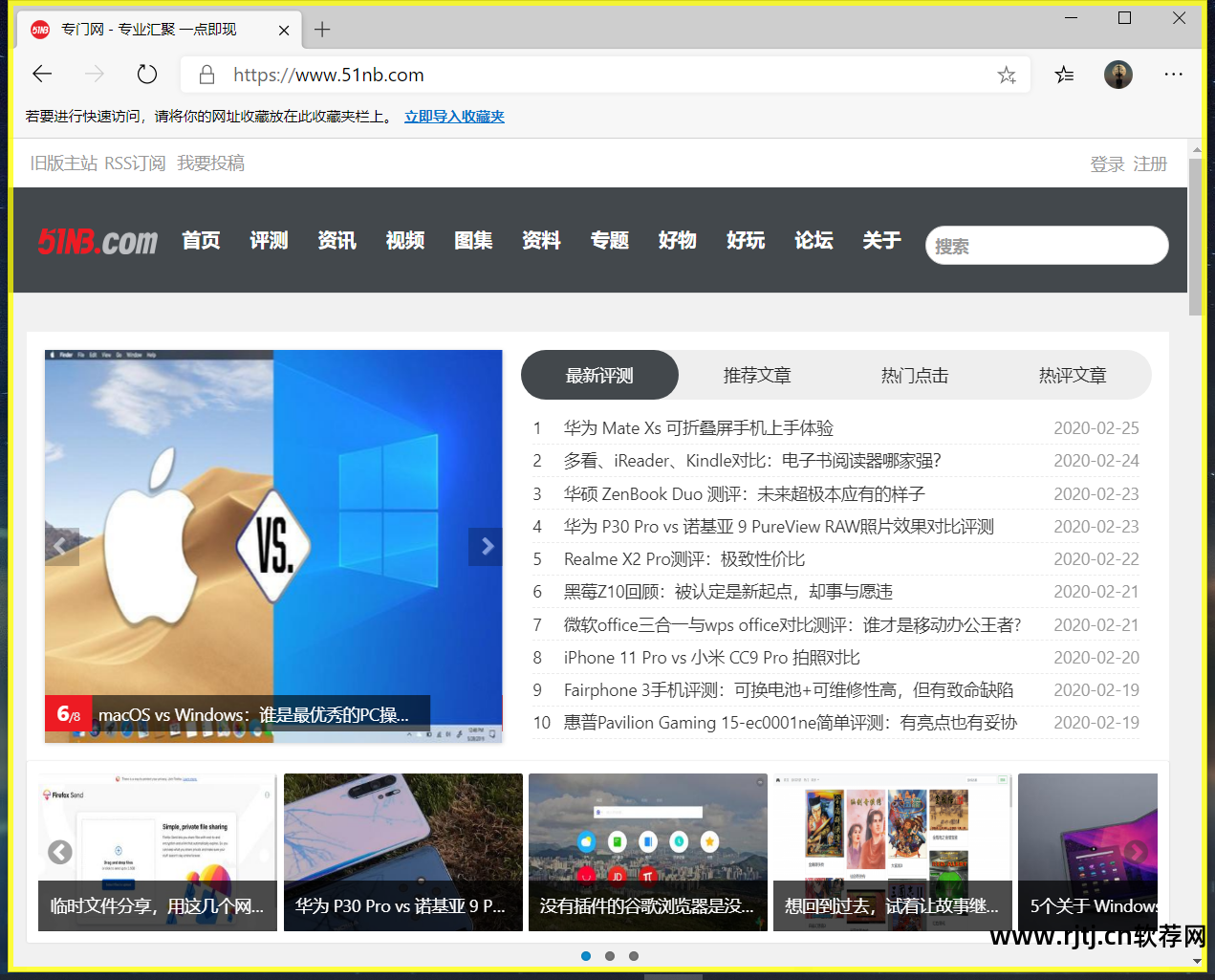Open 资料 in navigation bar

(542, 241)
